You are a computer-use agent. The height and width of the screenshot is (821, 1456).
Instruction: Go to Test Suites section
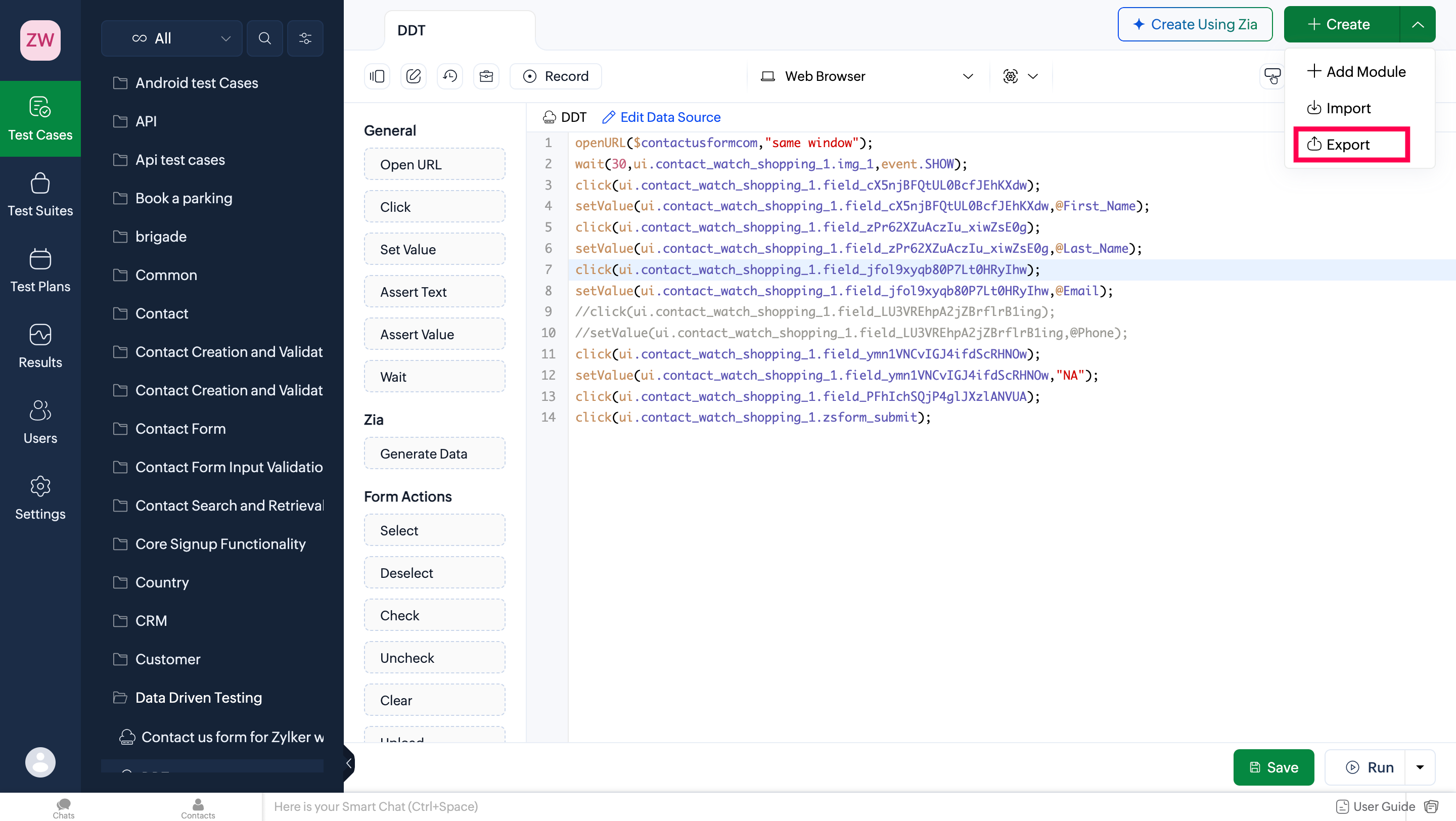40,195
